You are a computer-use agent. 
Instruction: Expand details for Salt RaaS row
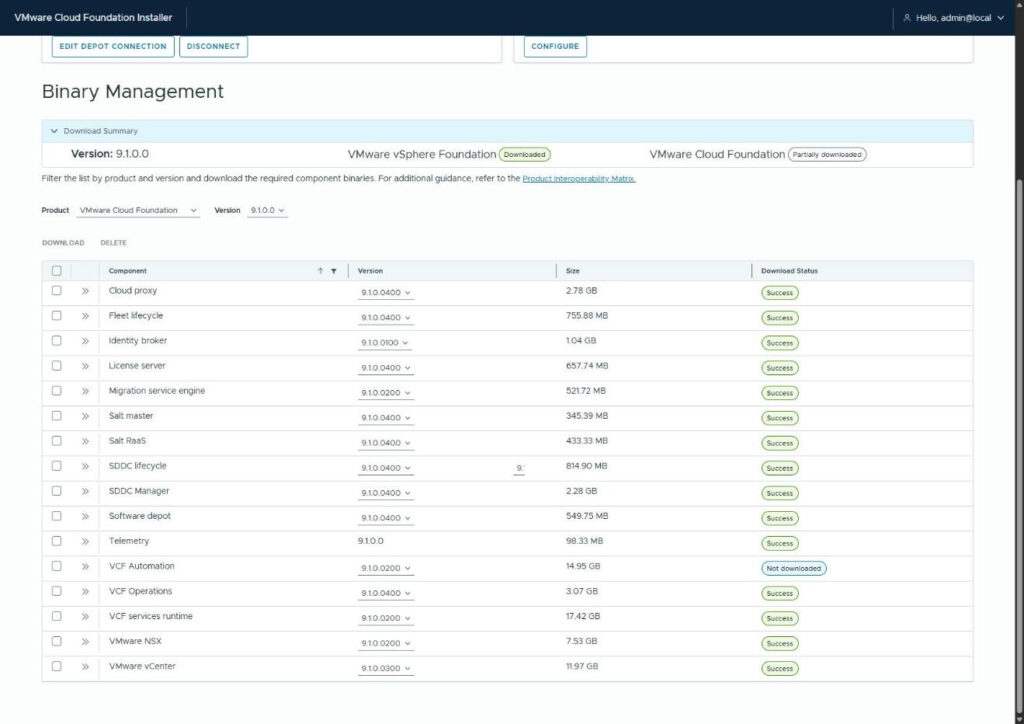tap(85, 441)
